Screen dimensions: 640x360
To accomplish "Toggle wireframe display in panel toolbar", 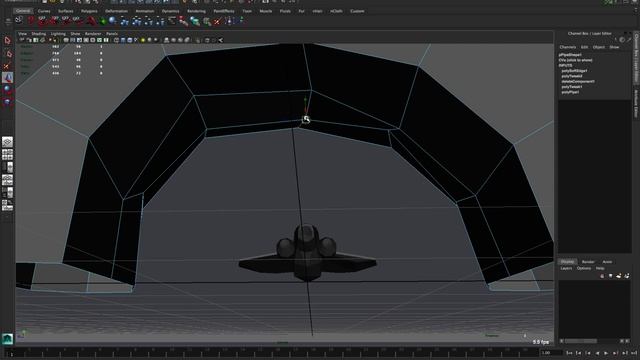I will (x=116, y=40).
